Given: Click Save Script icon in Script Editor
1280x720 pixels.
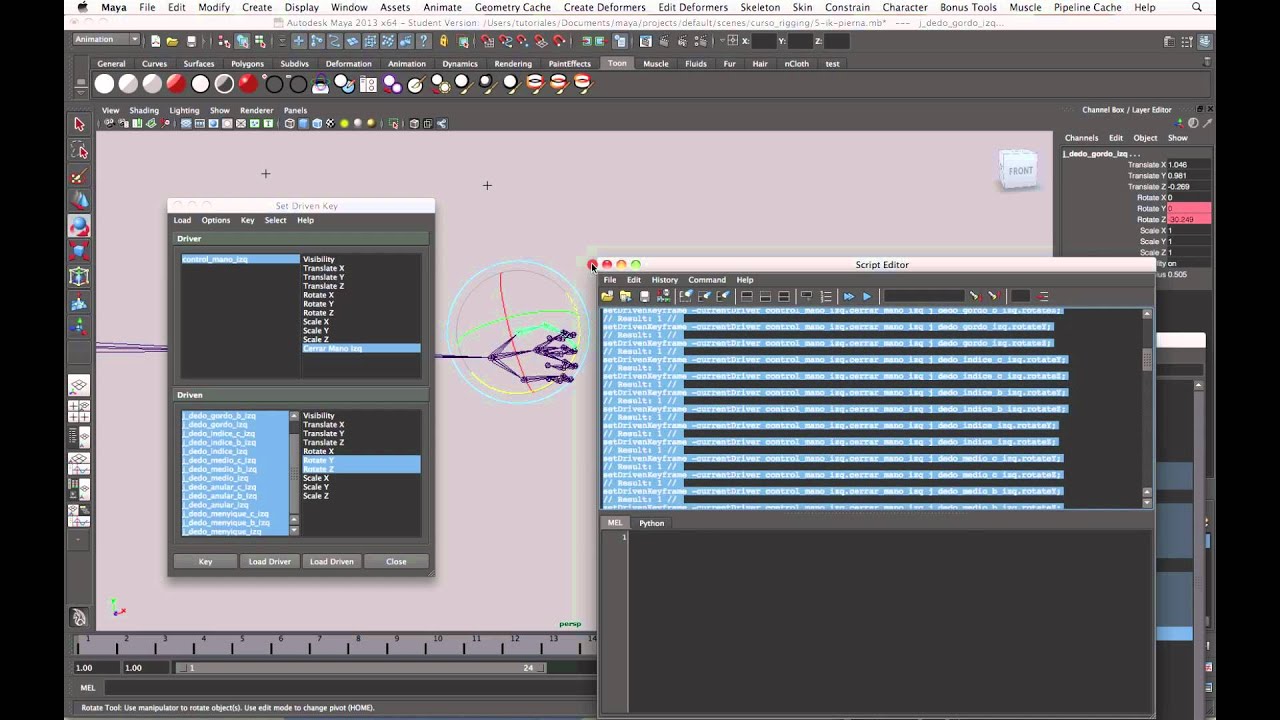Looking at the screenshot, I should tap(645, 296).
